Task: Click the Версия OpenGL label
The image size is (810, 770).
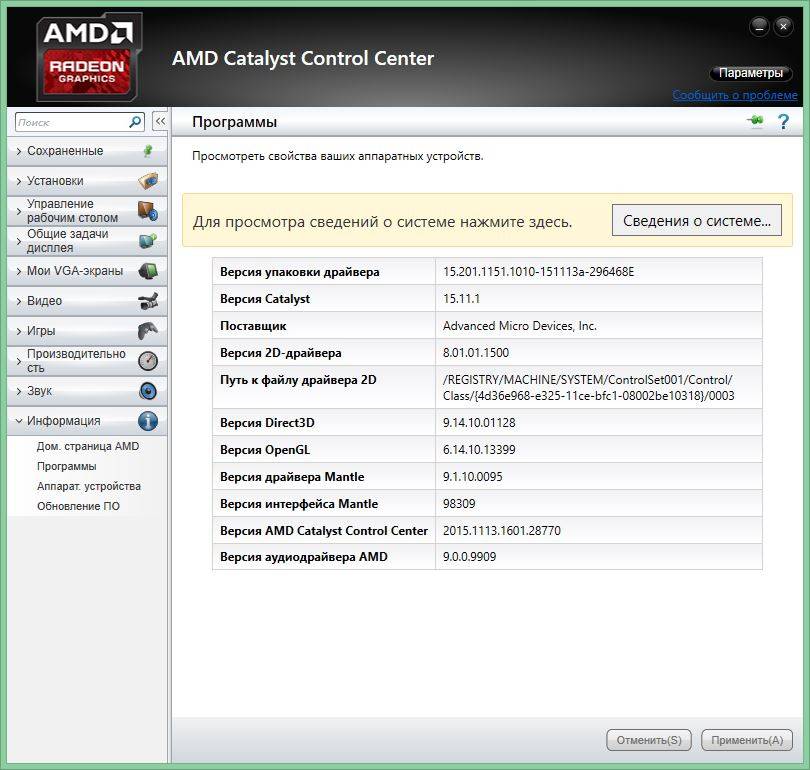Action: click(x=265, y=449)
